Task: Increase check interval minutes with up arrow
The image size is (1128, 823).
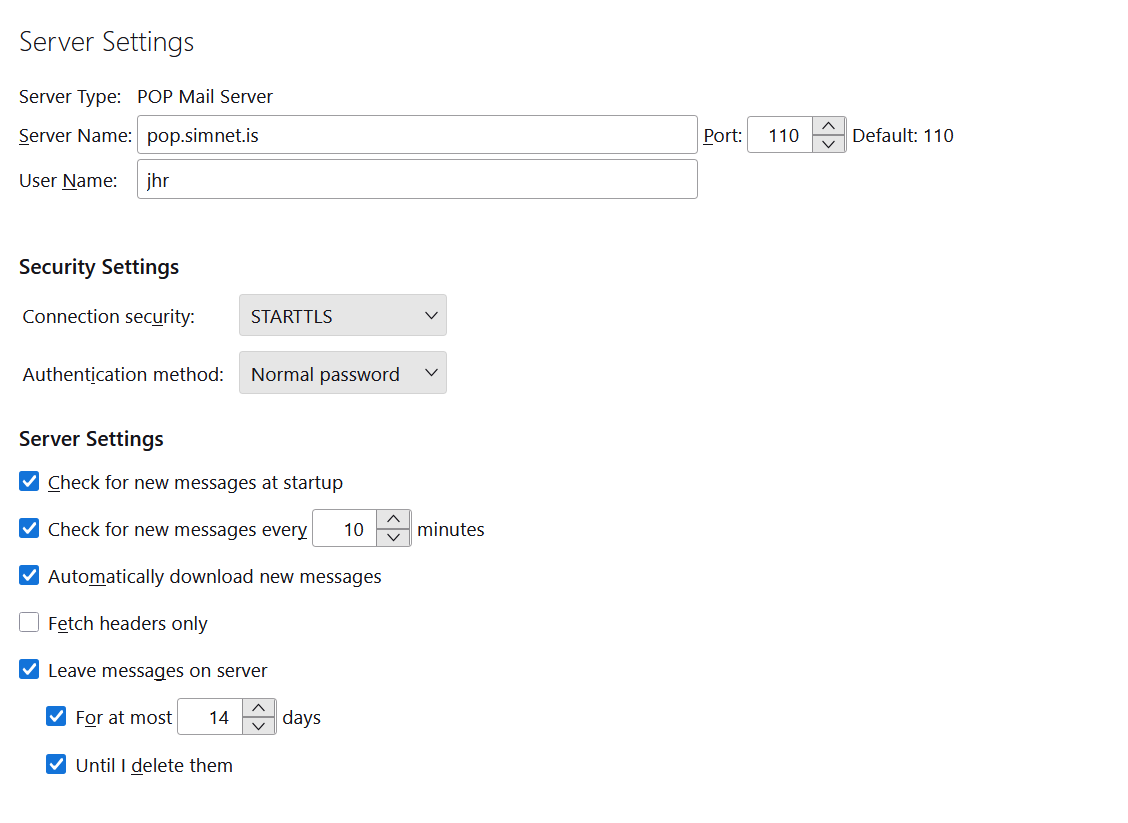Action: 393,519
